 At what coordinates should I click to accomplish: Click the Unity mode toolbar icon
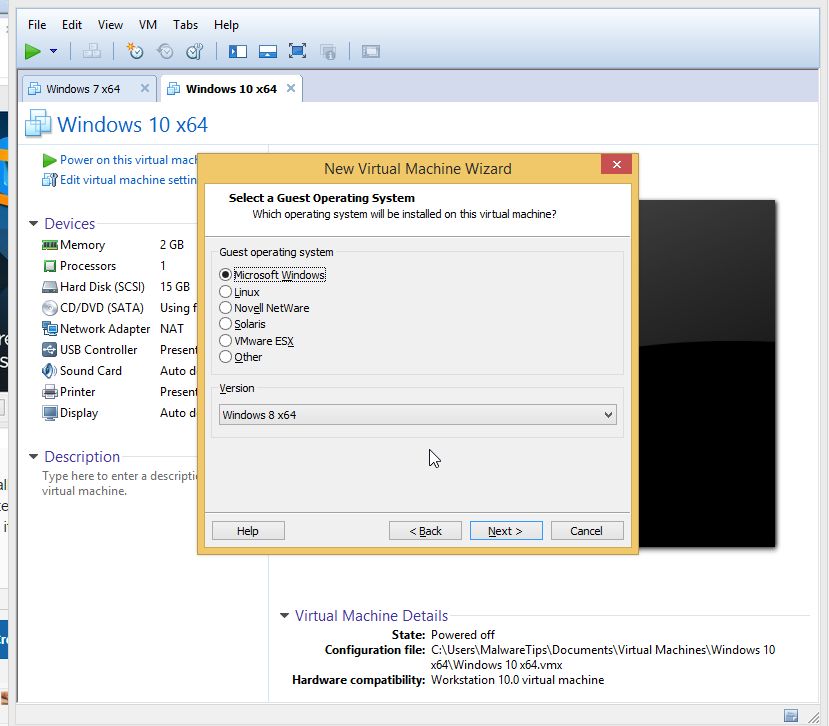click(328, 51)
